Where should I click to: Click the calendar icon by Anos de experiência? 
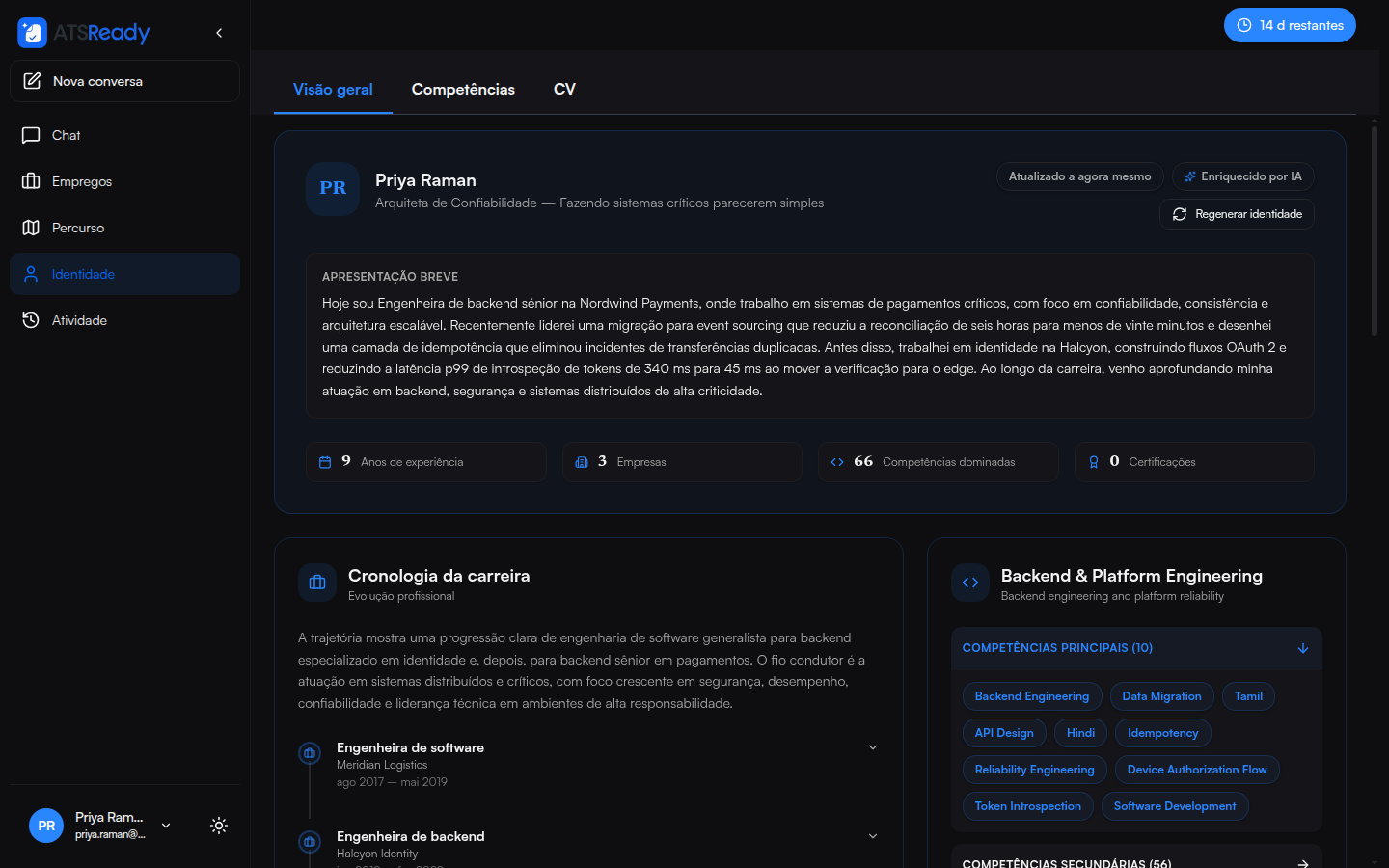325,462
